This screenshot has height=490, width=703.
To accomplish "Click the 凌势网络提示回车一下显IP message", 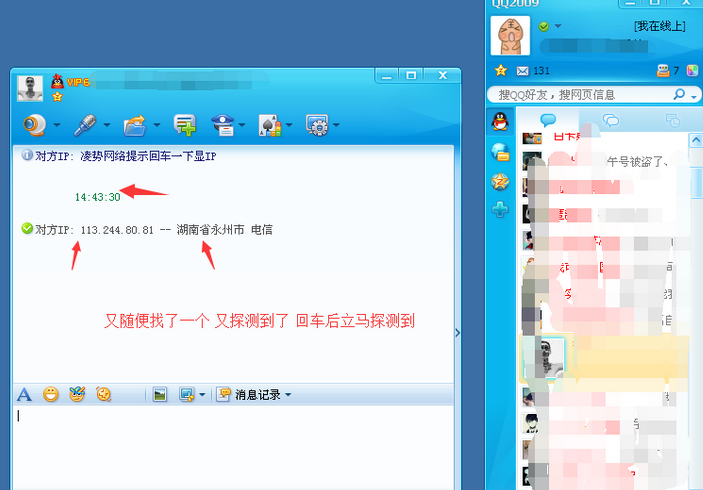I will point(148,156).
